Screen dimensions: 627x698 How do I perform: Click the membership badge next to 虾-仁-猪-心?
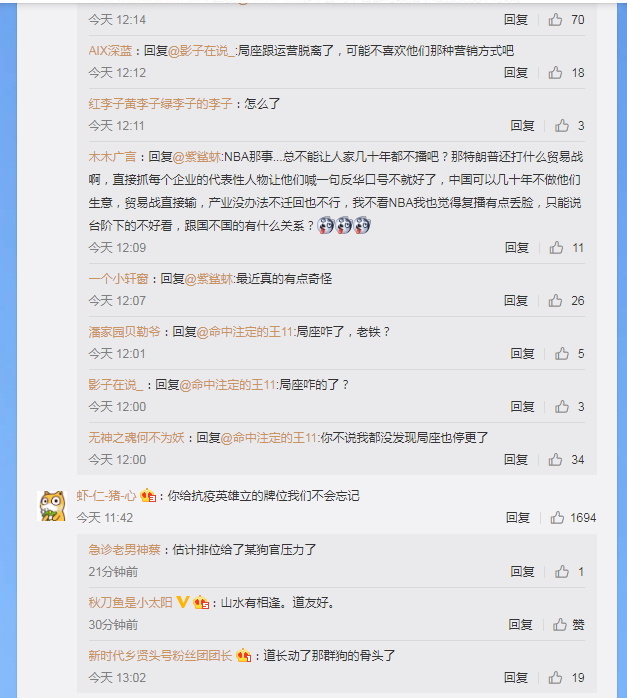148,495
